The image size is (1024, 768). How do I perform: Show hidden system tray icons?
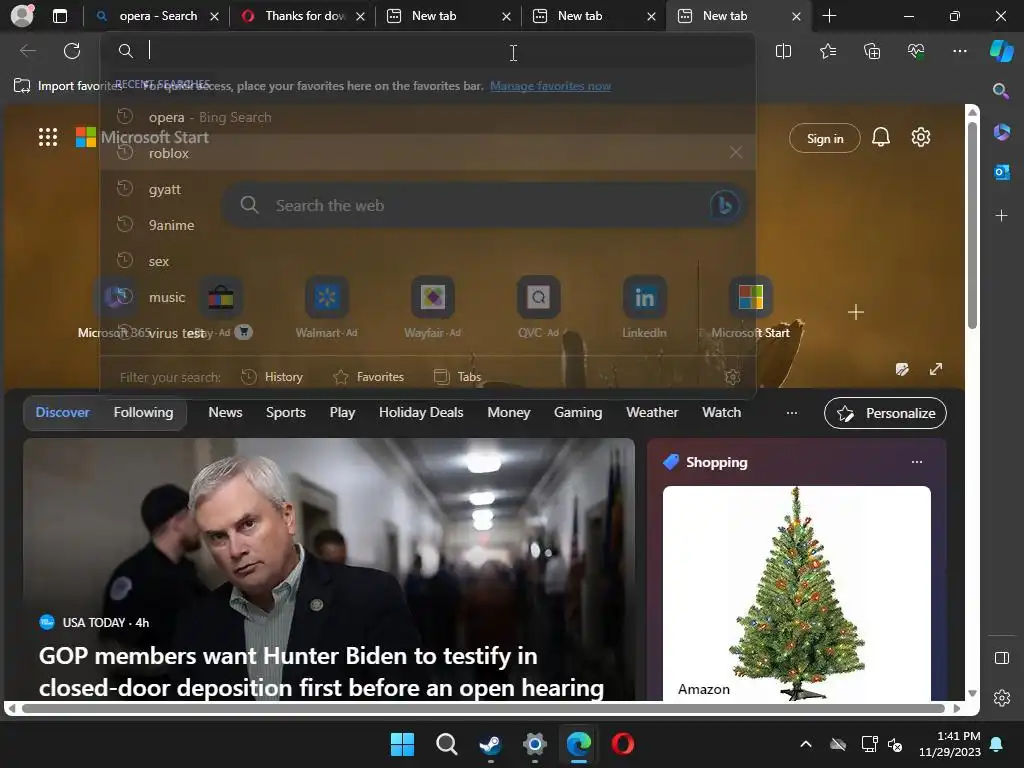806,744
